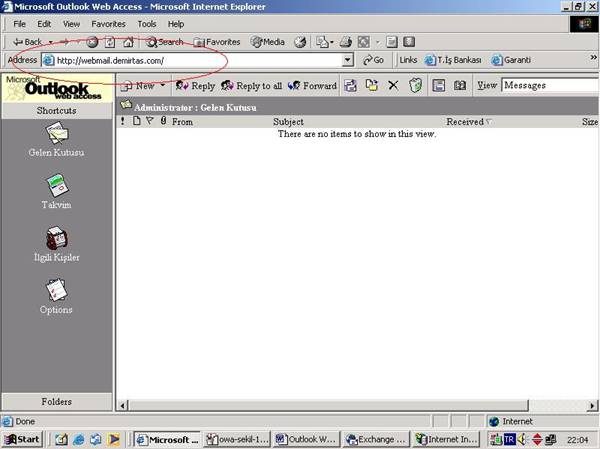The image size is (600, 449).
Task: Open the İlgili Kişiler contacts shortcut
Action: click(x=57, y=238)
